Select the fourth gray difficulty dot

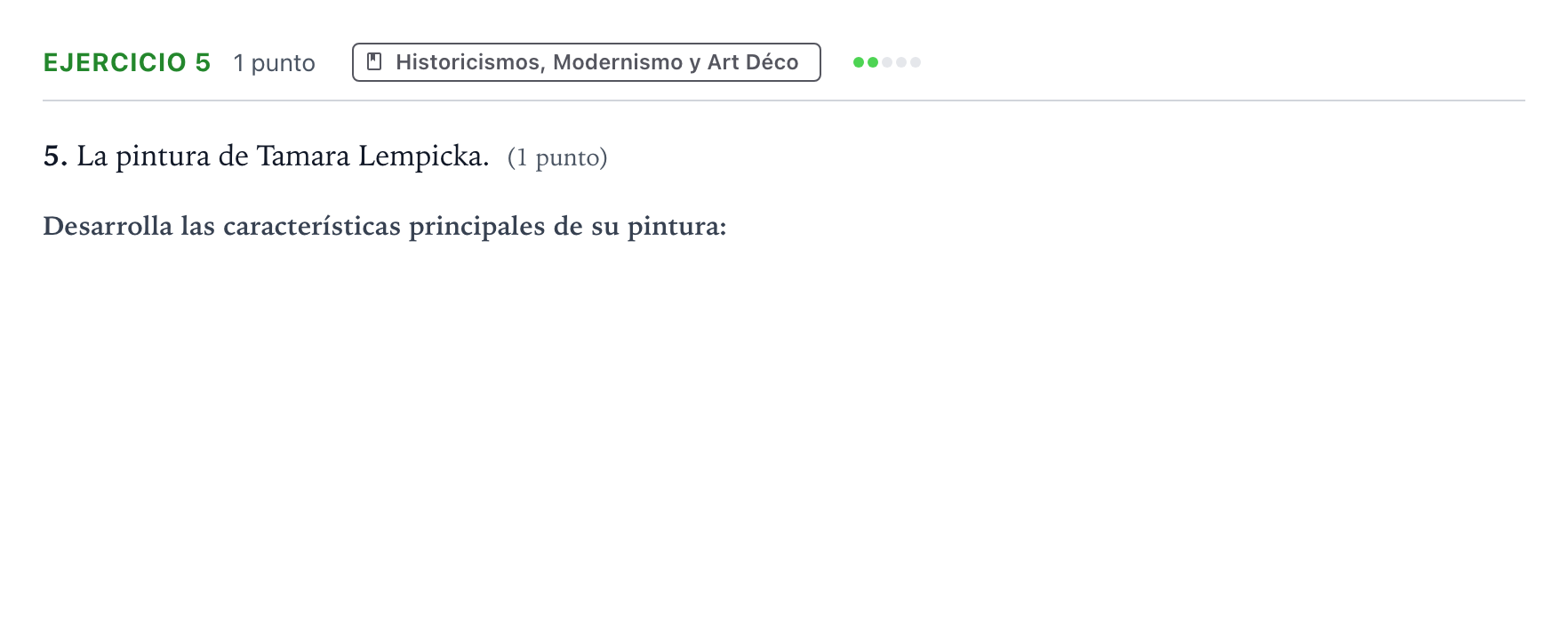click(901, 62)
